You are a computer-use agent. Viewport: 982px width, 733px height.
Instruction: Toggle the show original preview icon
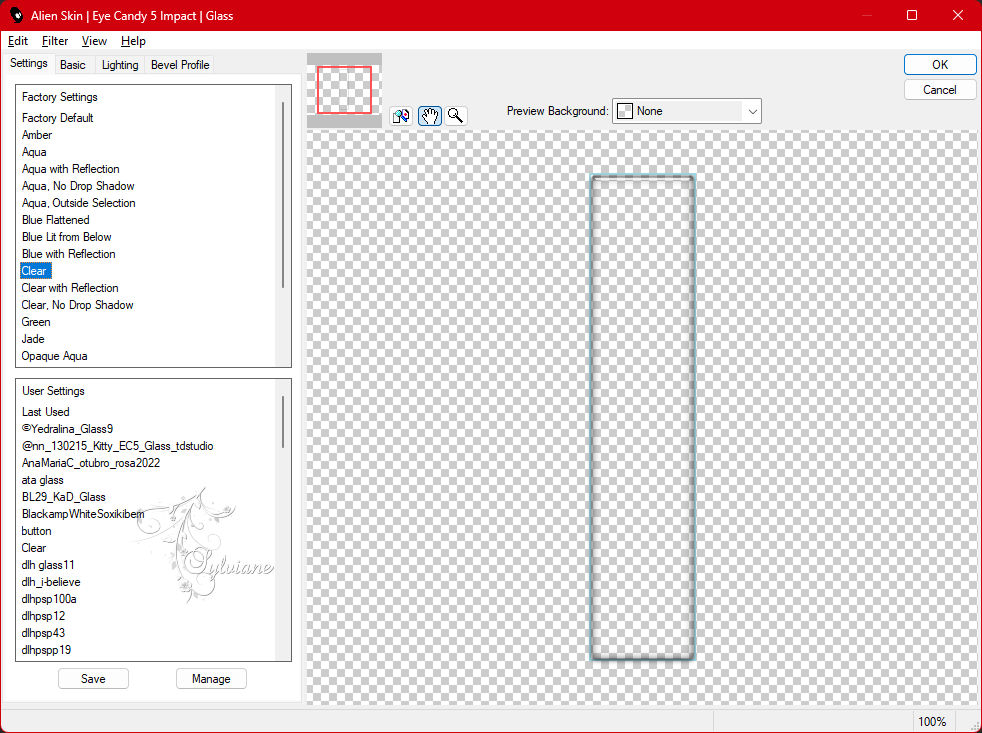click(x=401, y=116)
